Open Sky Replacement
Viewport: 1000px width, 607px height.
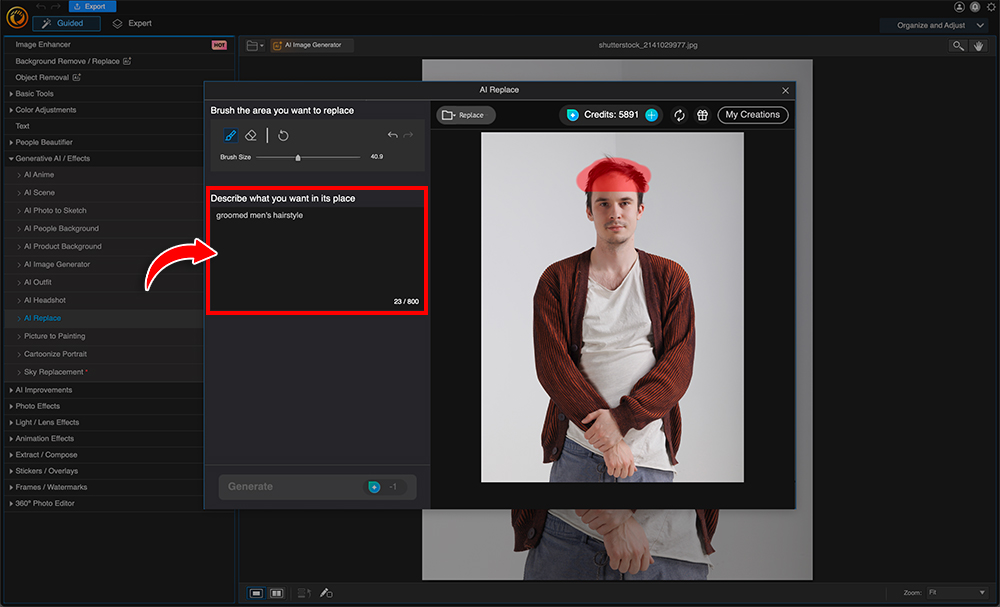pos(104,372)
